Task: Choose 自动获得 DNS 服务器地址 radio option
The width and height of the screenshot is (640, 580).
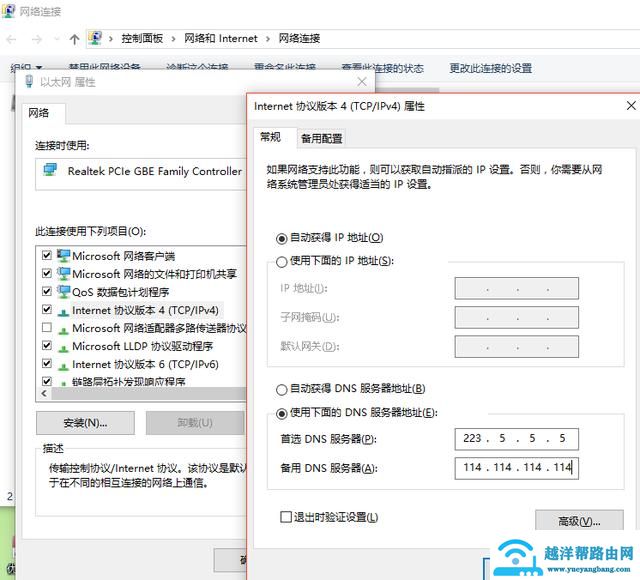Action: 281,388
